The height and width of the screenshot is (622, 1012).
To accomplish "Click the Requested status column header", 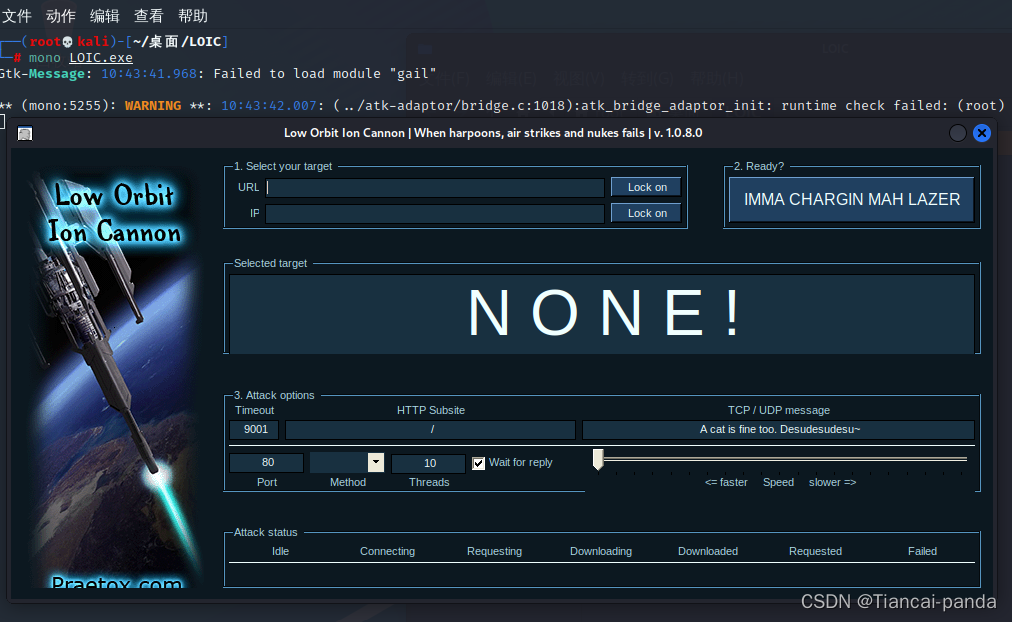I will 815,552.
